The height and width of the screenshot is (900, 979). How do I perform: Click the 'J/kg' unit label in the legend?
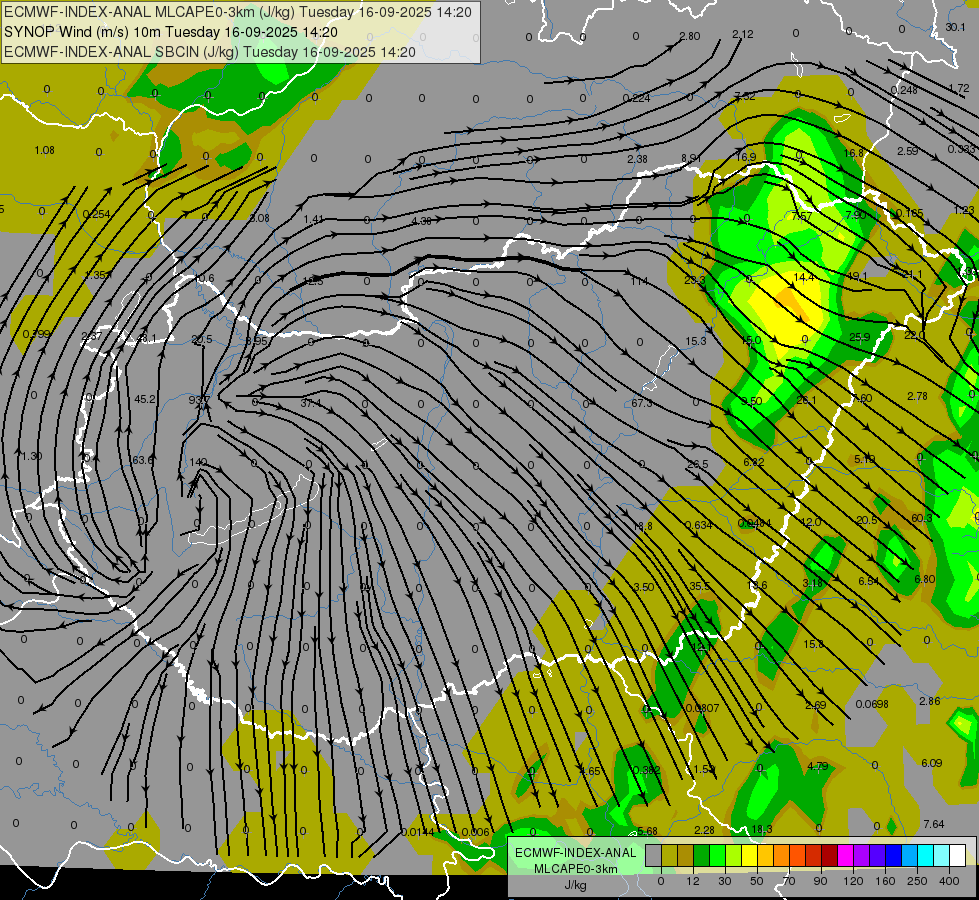tap(575, 885)
